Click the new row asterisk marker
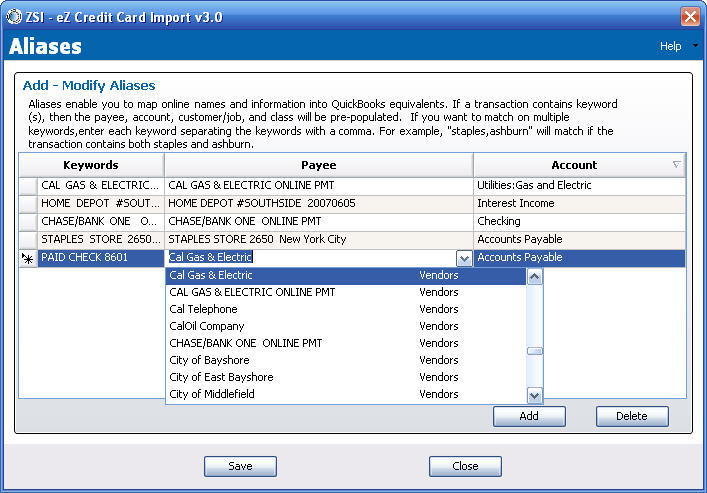Screen dimensions: 707x493 click(x=28, y=258)
